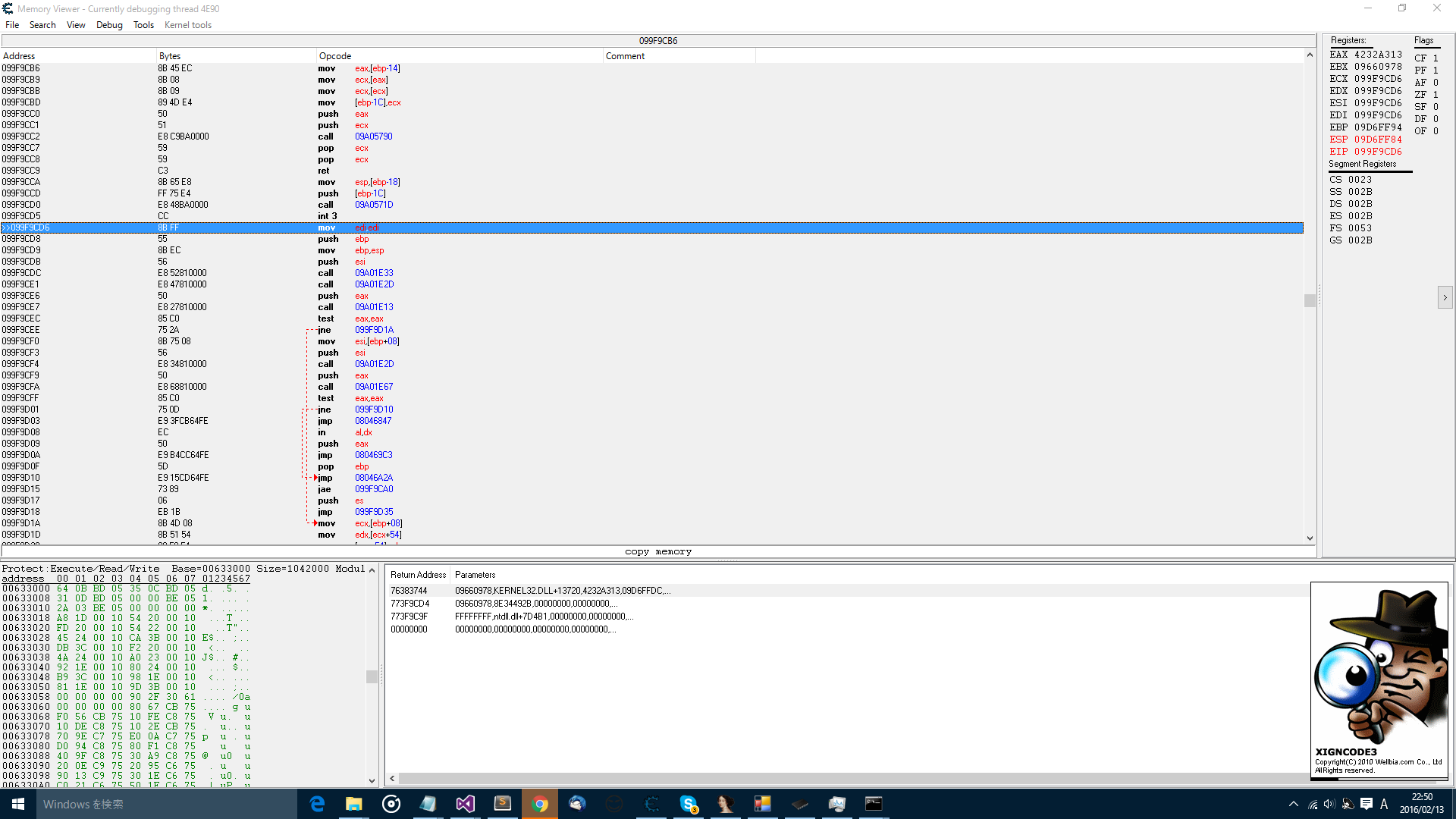Click the Visual Studio taskbar icon
The width and height of the screenshot is (1456, 819).
point(465,804)
